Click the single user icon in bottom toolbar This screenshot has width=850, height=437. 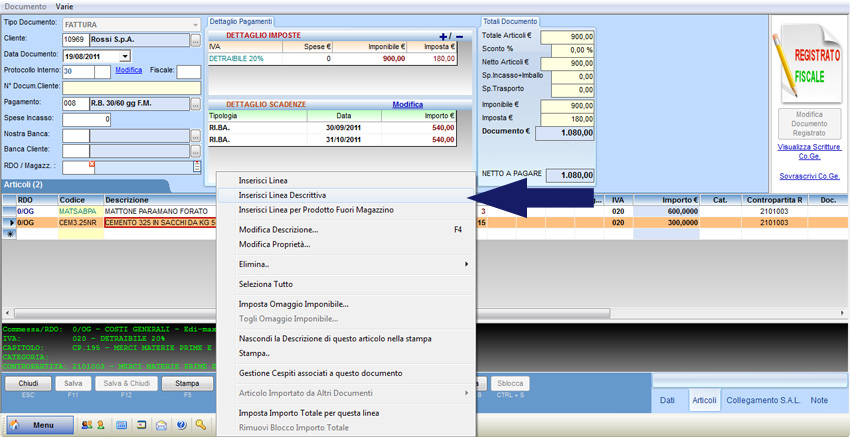point(100,425)
